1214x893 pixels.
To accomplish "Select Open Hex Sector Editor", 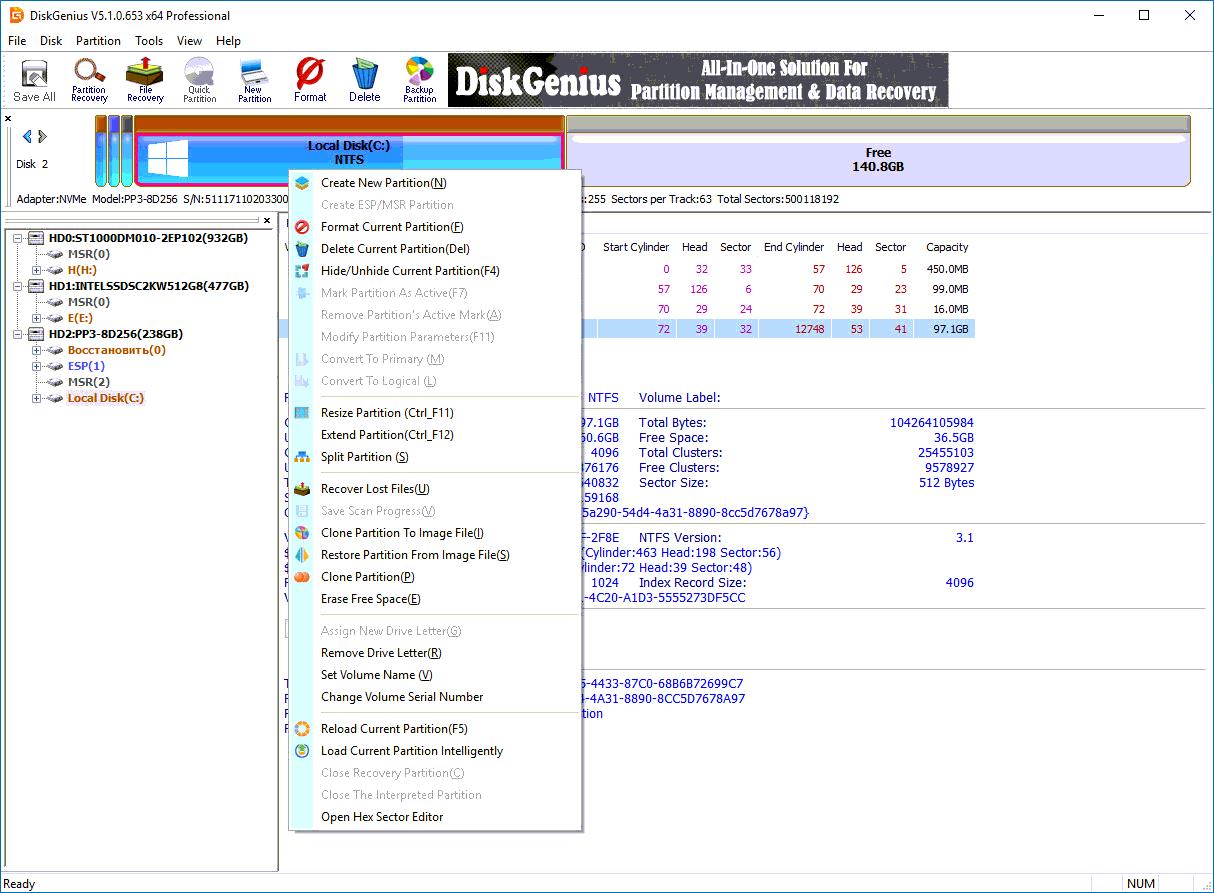I will [382, 817].
